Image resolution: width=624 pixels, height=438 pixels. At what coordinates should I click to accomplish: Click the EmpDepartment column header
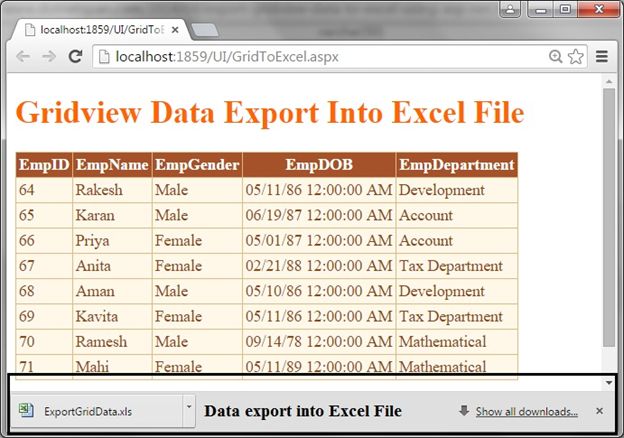pyautogui.click(x=457, y=165)
